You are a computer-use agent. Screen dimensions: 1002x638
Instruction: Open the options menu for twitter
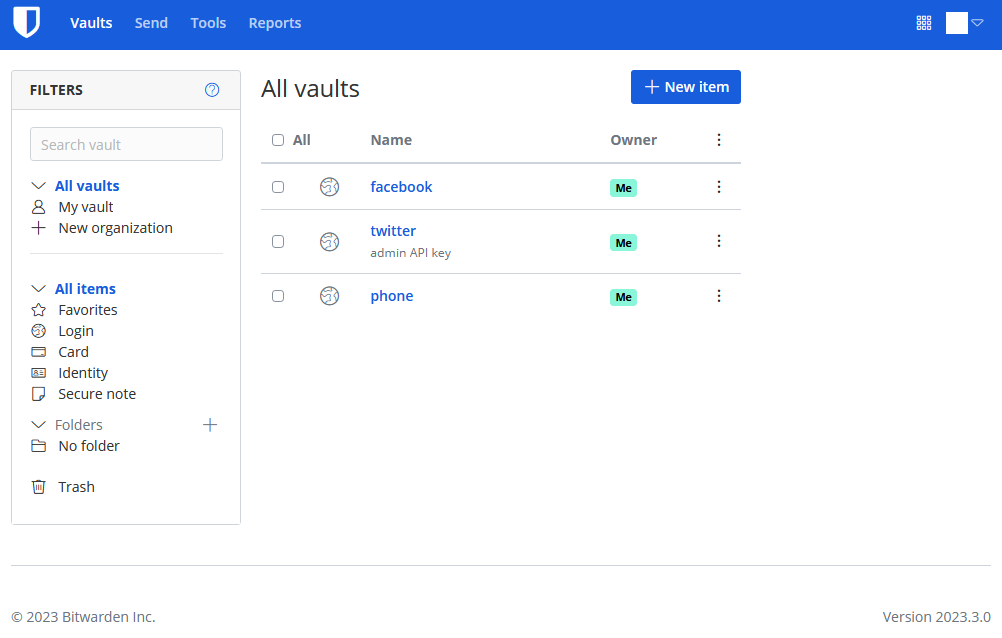pos(719,241)
